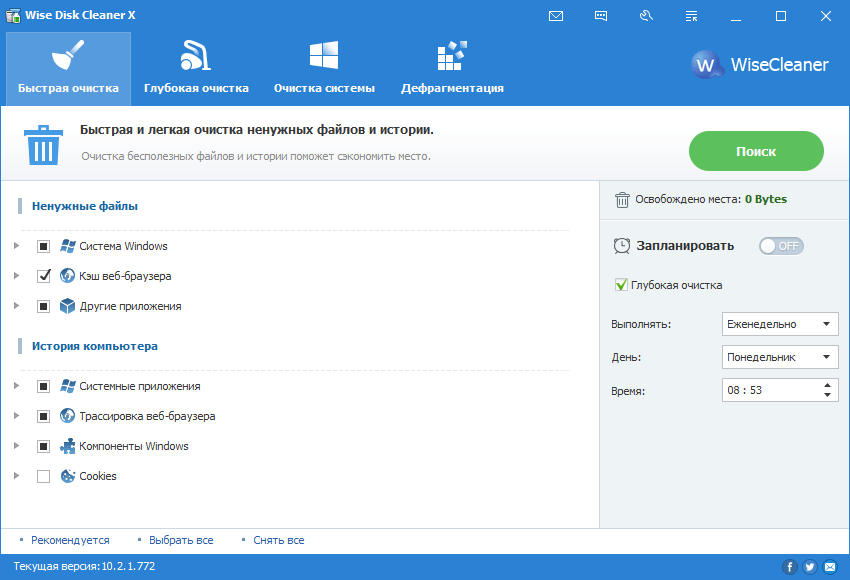Click the Wise Disk Cleaner app icon in title bar

(x=13, y=15)
